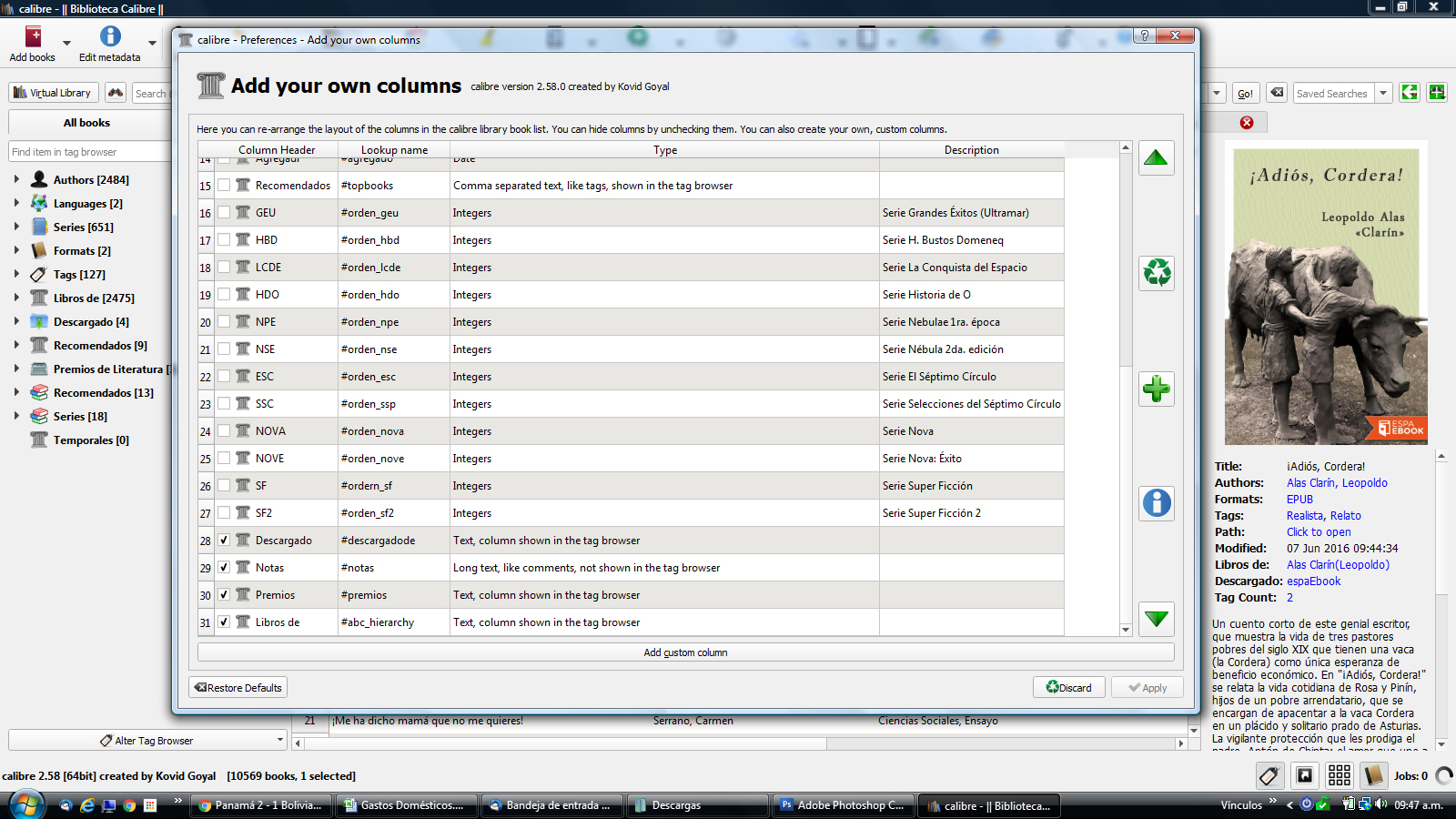Open Panamá 2 - 1 Bolivia Chrome taskbar item
This screenshot has height=819, width=1456.
[x=260, y=805]
